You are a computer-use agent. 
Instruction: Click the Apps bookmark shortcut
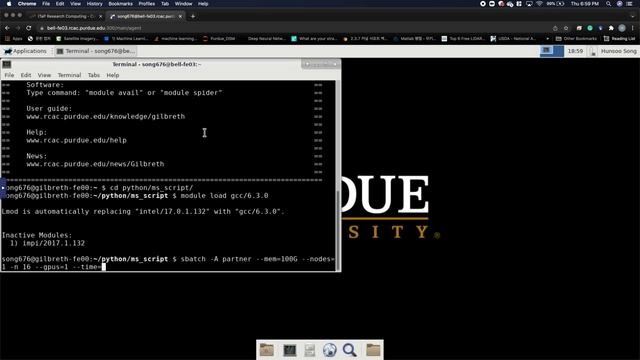pos(14,38)
